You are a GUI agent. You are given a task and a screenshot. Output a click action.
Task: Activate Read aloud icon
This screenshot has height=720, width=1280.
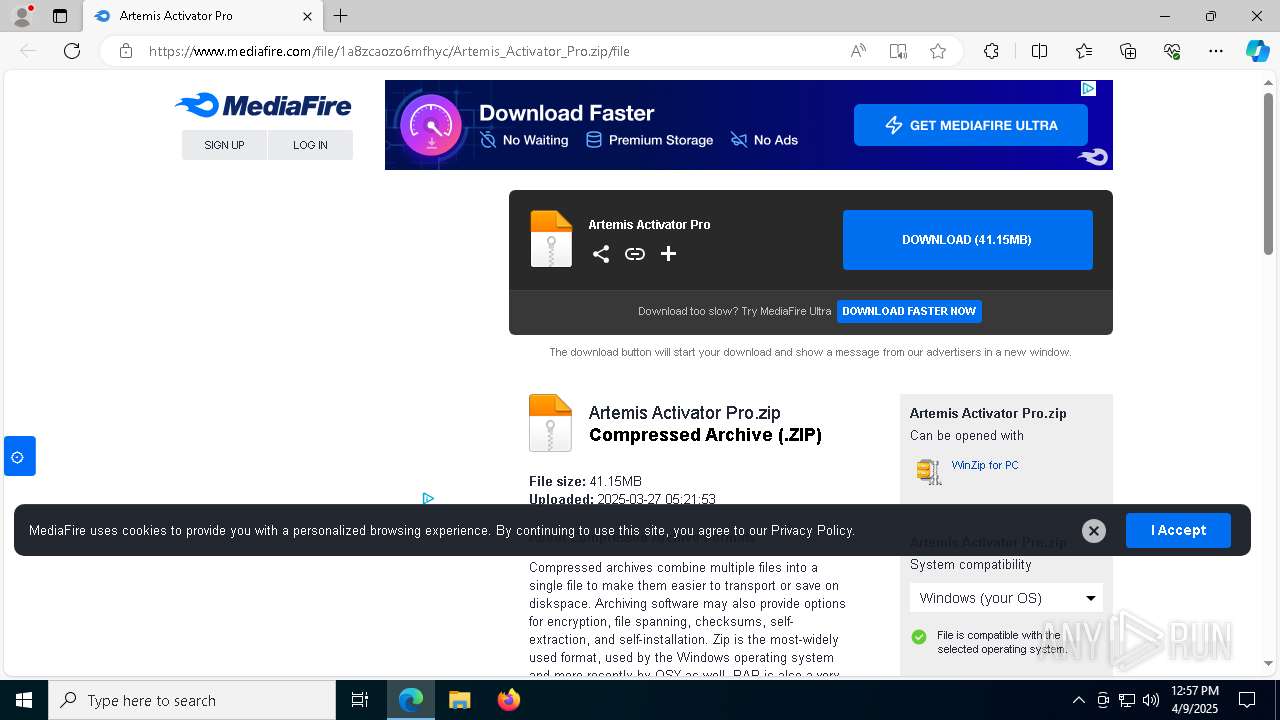tap(858, 51)
